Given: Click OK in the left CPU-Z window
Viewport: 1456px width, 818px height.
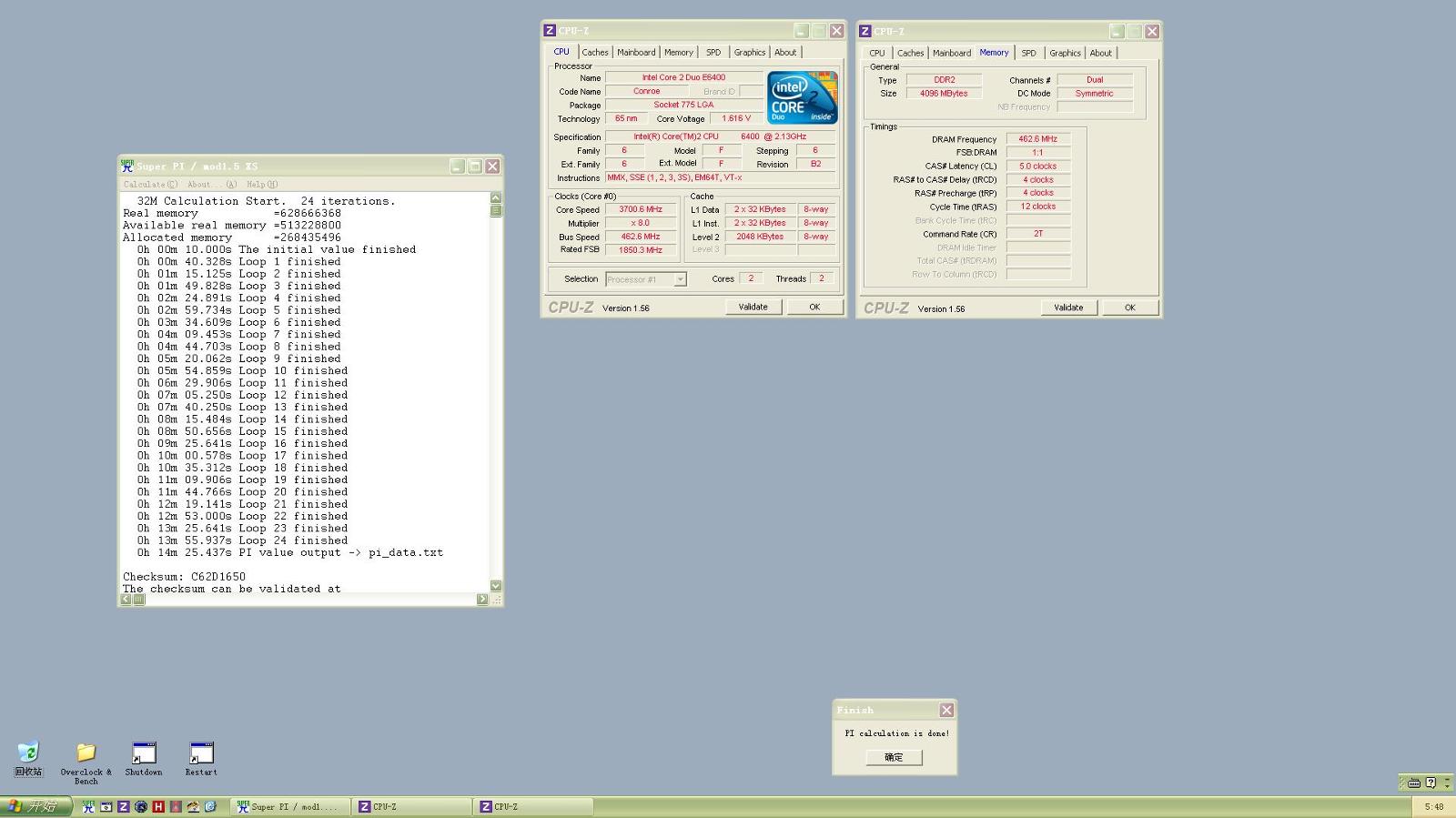Looking at the screenshot, I should tap(814, 307).
